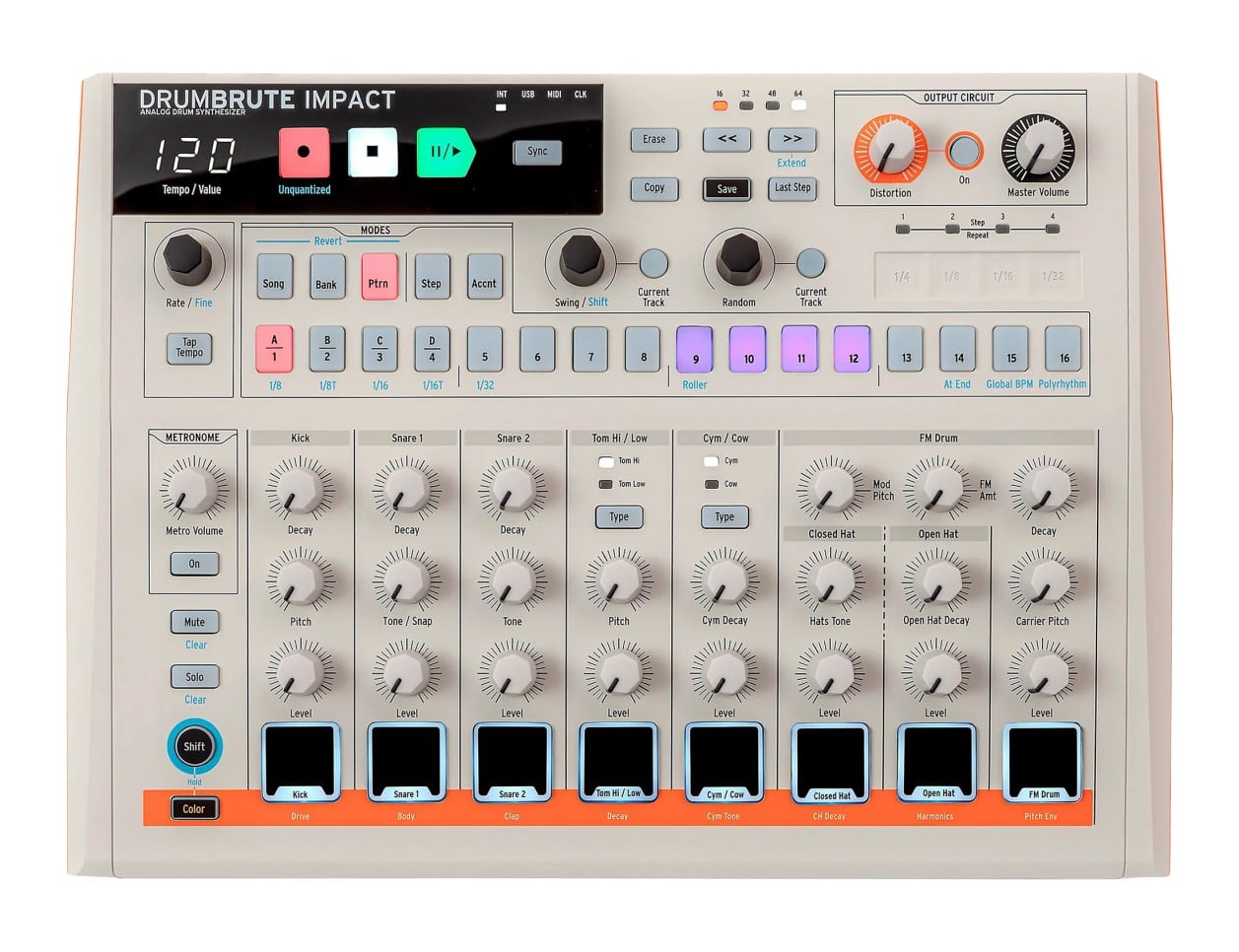Click the Kick Decay knob
Screen dimensions: 1239x952
coord(300,488)
